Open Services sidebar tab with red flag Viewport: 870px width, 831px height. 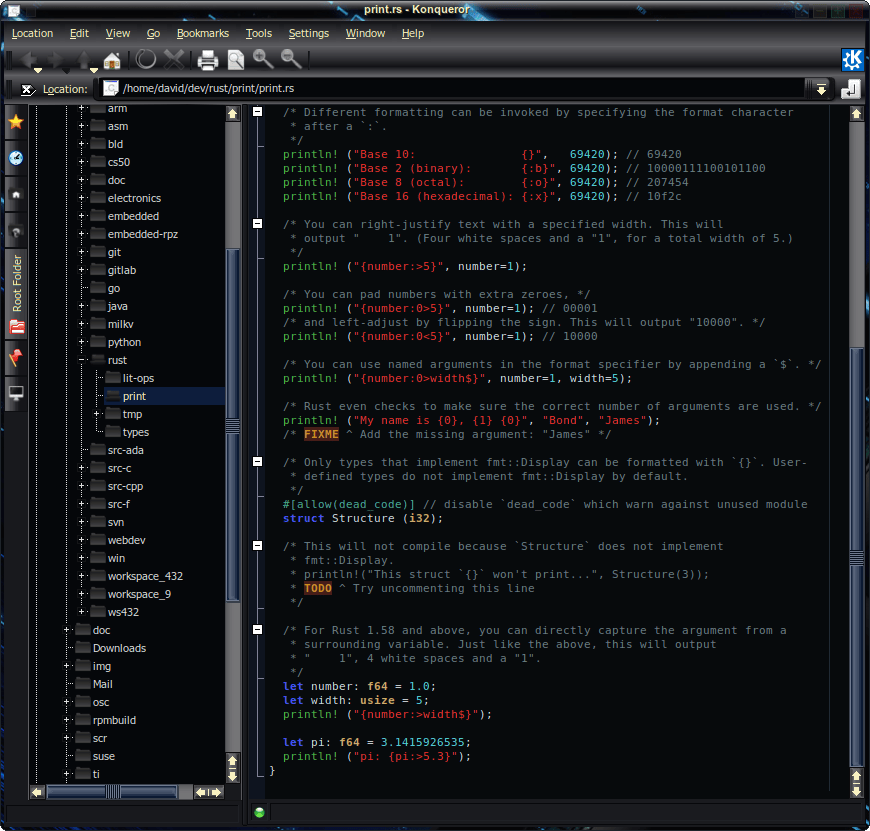pyautogui.click(x=16, y=357)
